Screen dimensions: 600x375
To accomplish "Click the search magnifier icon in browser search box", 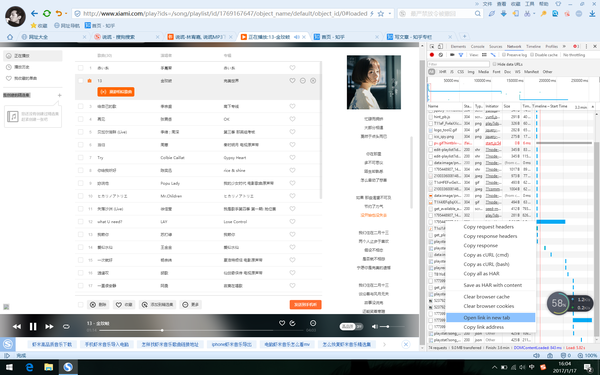I will (478, 13).
